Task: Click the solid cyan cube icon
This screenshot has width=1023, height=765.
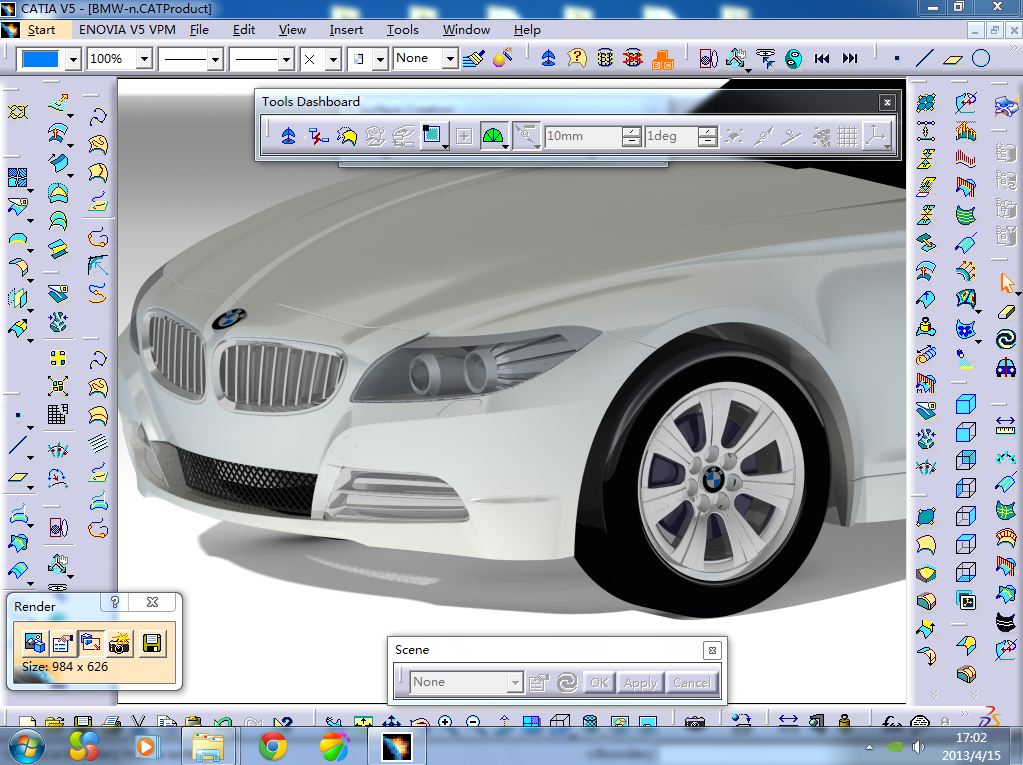Action: 966,404
